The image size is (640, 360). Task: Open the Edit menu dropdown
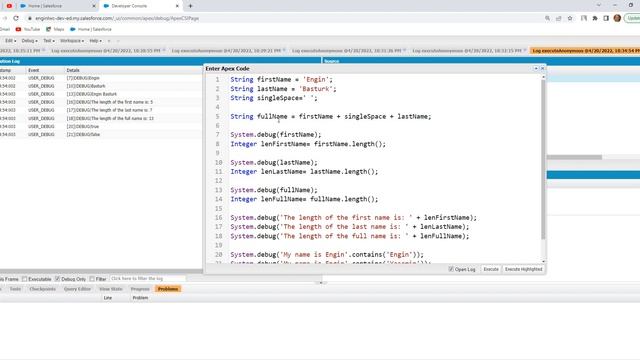pos(11,41)
